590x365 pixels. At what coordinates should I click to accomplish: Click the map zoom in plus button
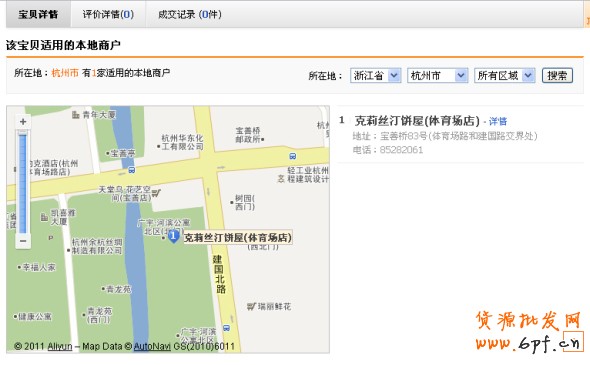click(x=23, y=122)
